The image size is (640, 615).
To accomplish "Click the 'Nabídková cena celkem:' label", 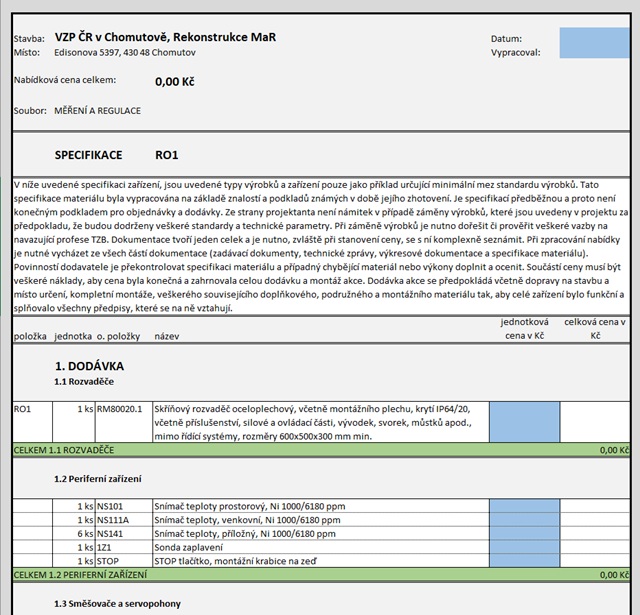I will click(x=65, y=80).
